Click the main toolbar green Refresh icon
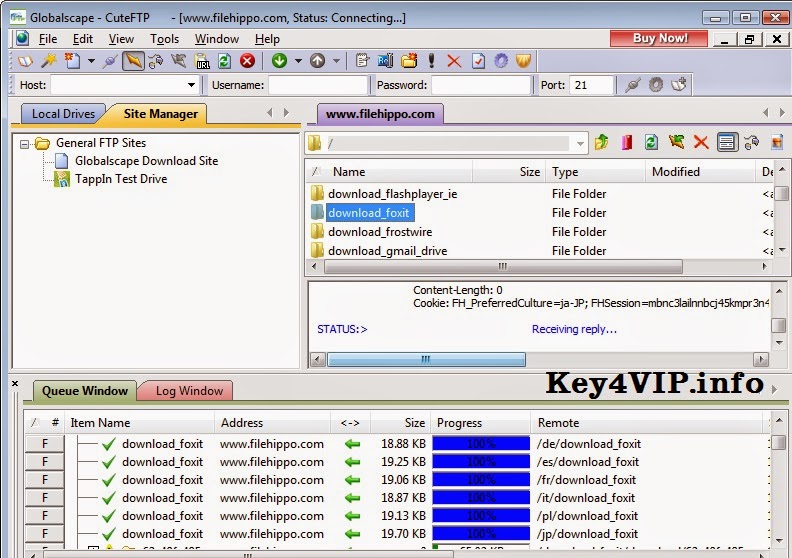Image resolution: width=792 pixels, height=558 pixels. pyautogui.click(x=224, y=61)
